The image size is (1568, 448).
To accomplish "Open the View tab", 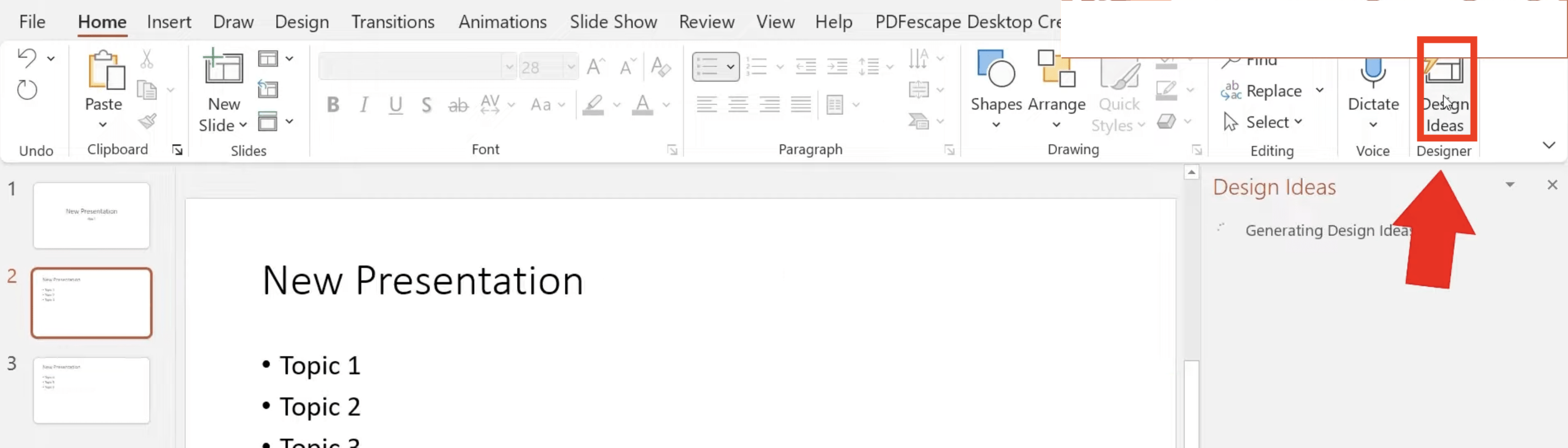I will [775, 22].
